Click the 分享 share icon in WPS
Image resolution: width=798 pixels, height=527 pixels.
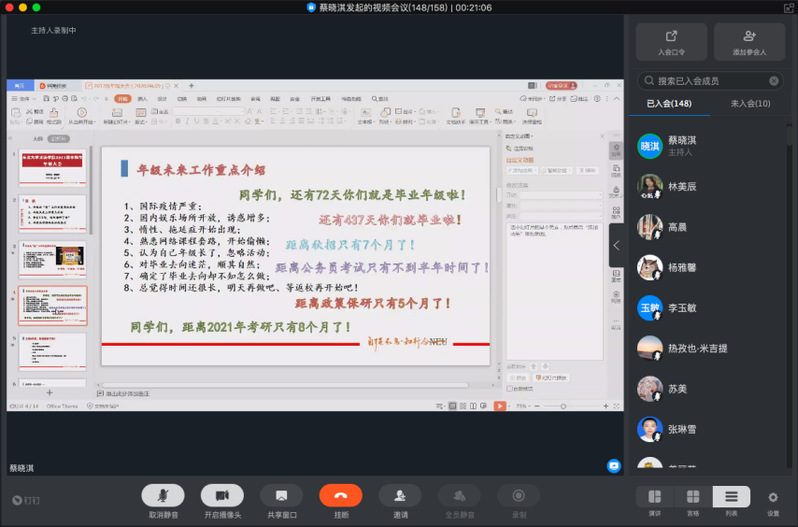point(558,99)
